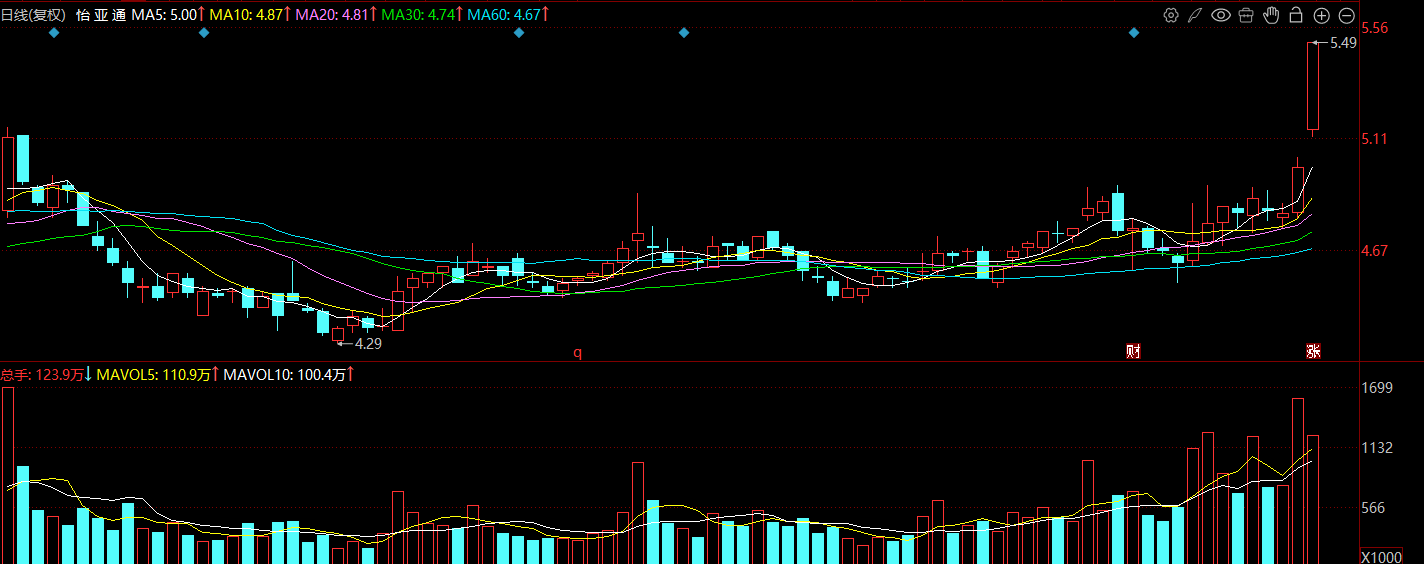Toggle the eye visibility icon

click(1220, 15)
